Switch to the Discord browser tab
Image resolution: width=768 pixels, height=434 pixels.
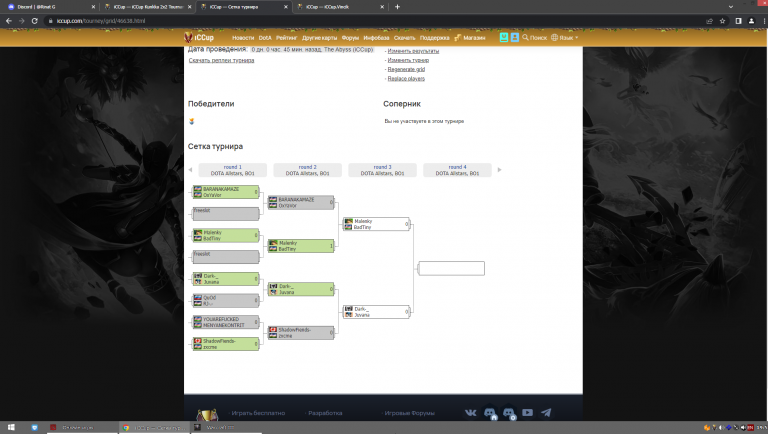[49, 7]
